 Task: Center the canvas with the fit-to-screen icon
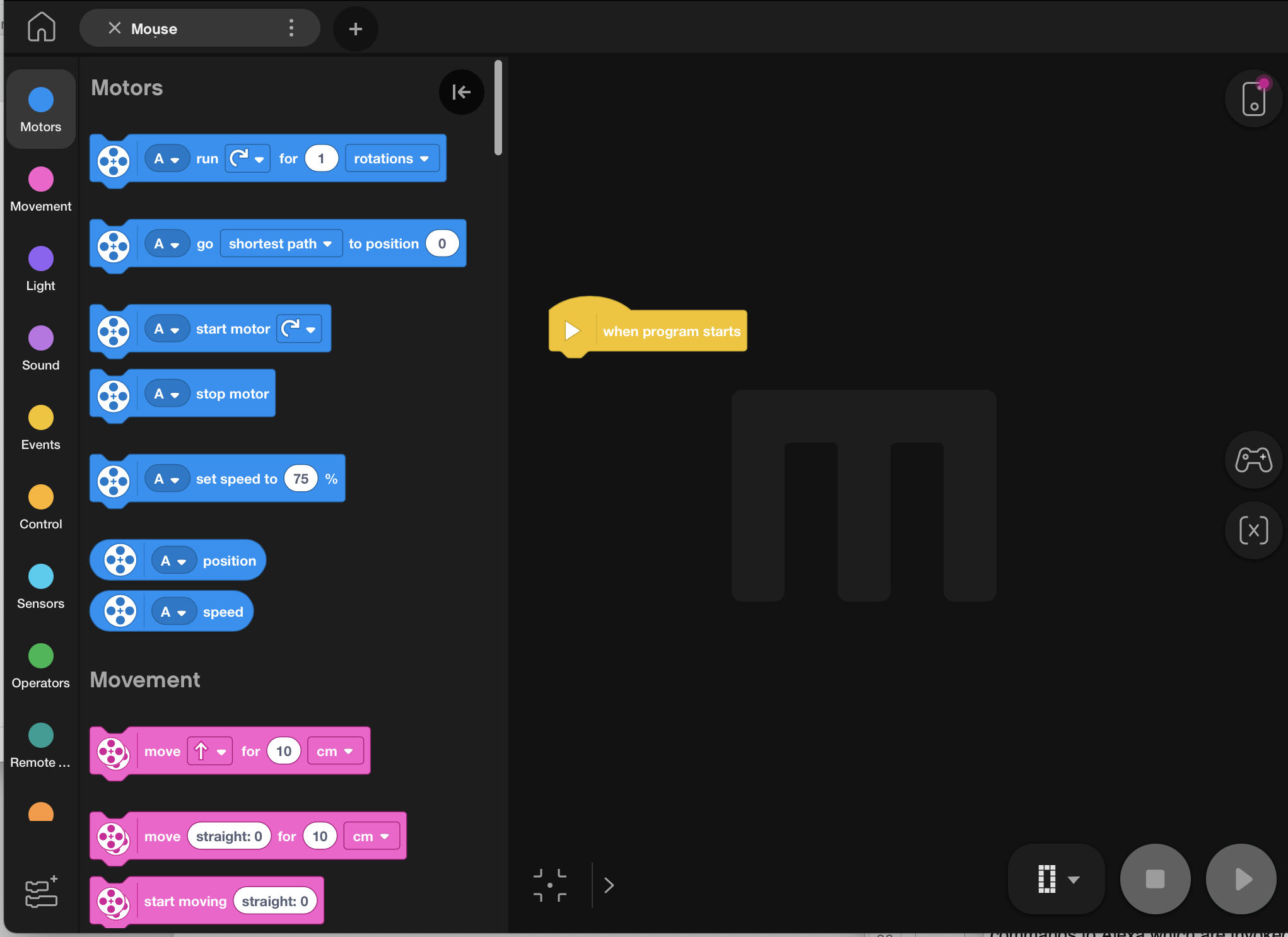[549, 885]
